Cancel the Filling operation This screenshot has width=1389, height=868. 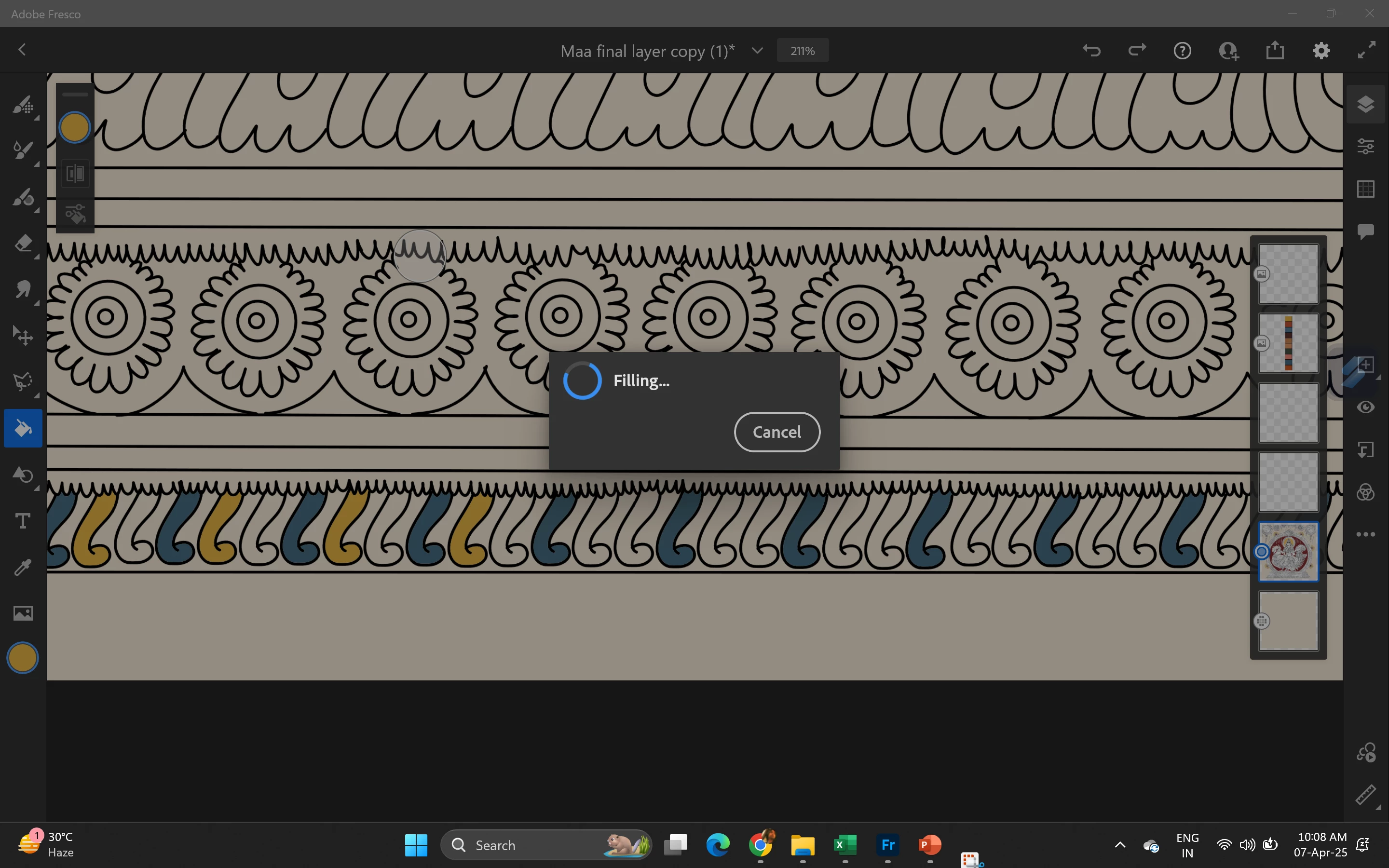coord(776,432)
